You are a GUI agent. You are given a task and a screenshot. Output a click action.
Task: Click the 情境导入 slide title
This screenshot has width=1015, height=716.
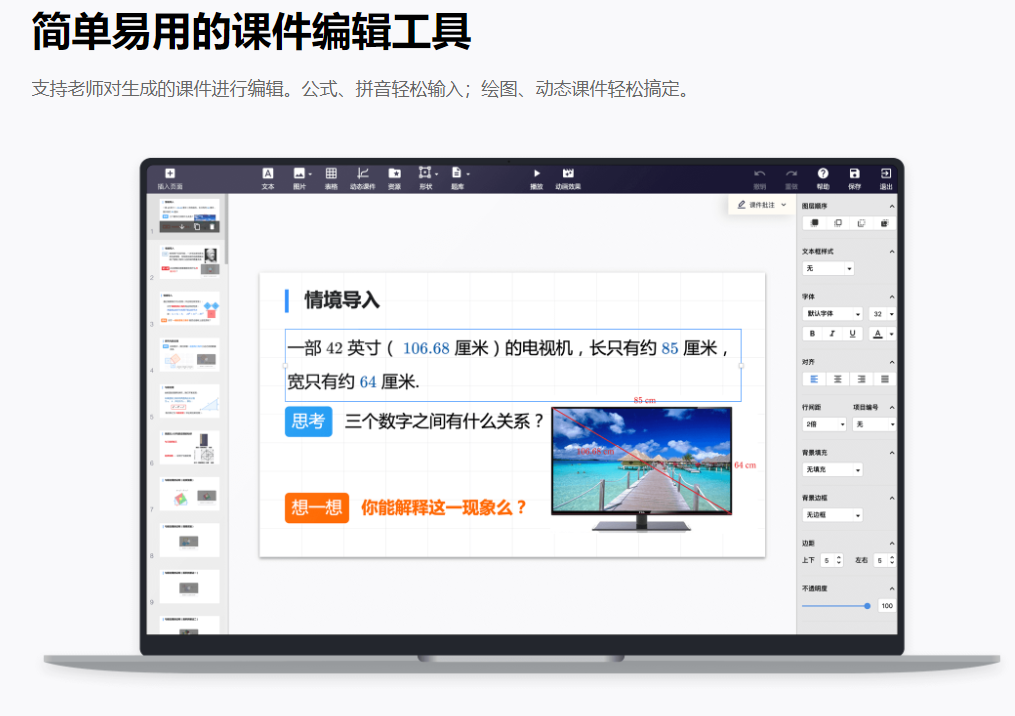[342, 300]
